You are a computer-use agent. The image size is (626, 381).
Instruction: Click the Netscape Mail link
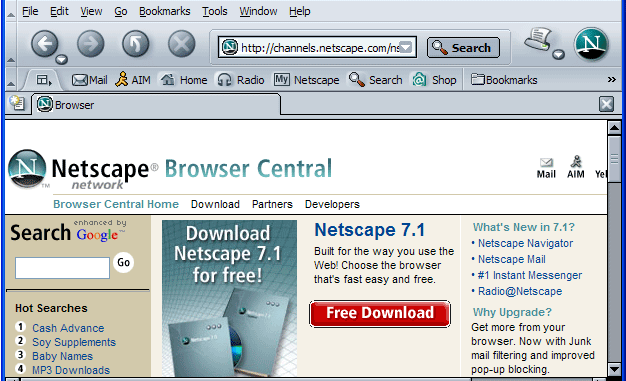pos(512,259)
